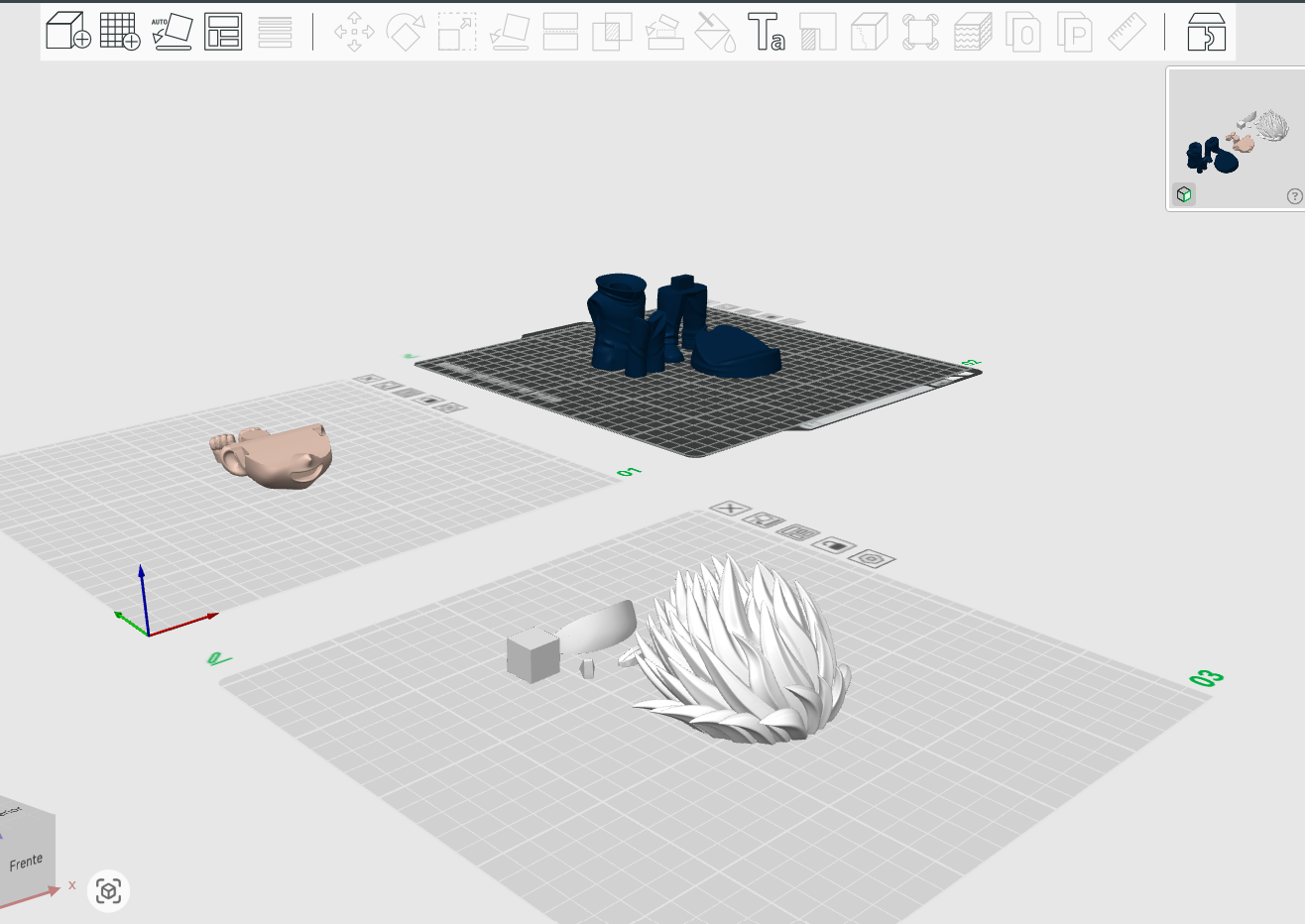Select the Scale tool
This screenshot has width=1305, height=924.
(x=457, y=32)
